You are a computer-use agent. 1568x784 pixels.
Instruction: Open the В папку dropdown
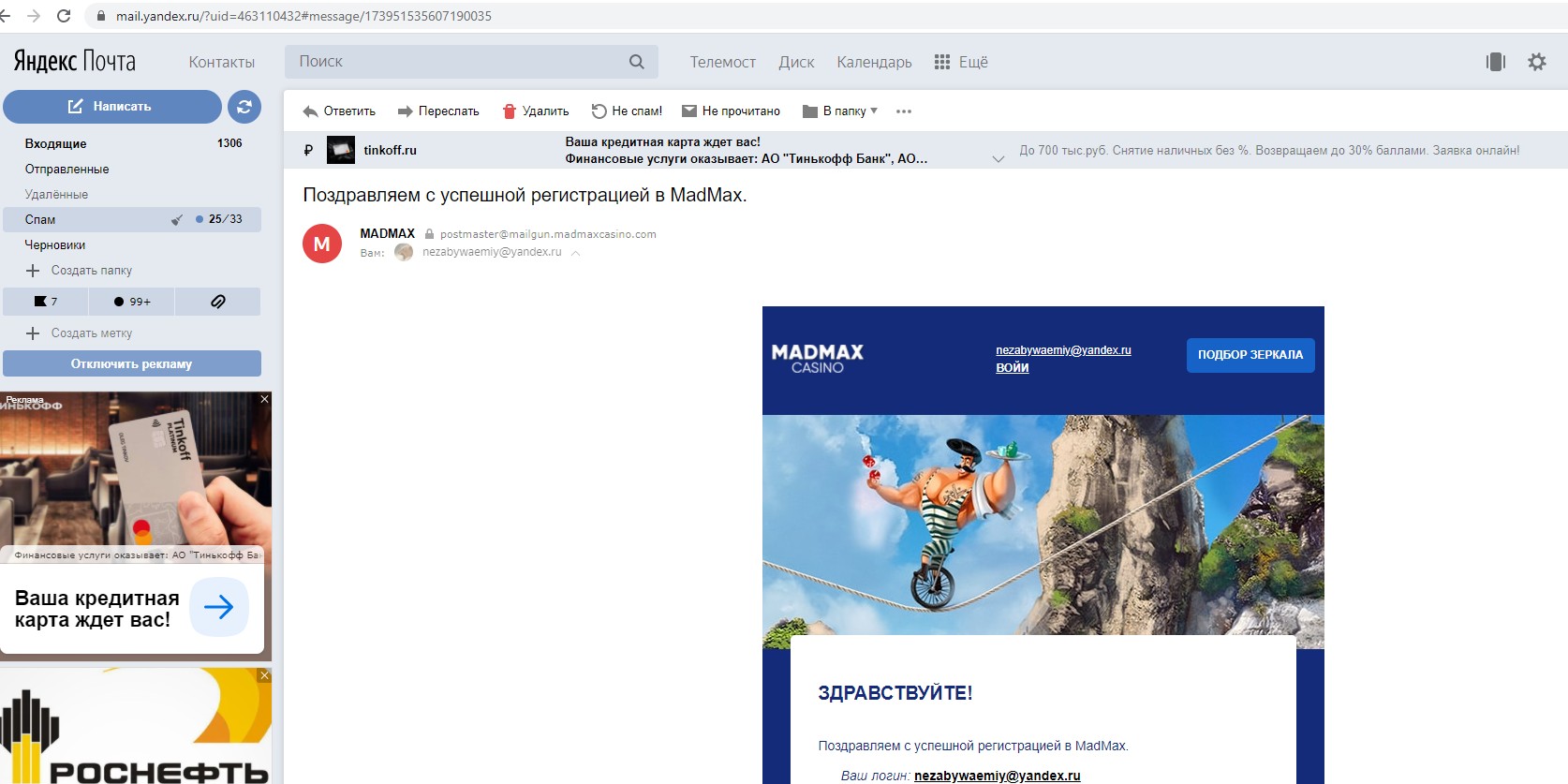(840, 111)
